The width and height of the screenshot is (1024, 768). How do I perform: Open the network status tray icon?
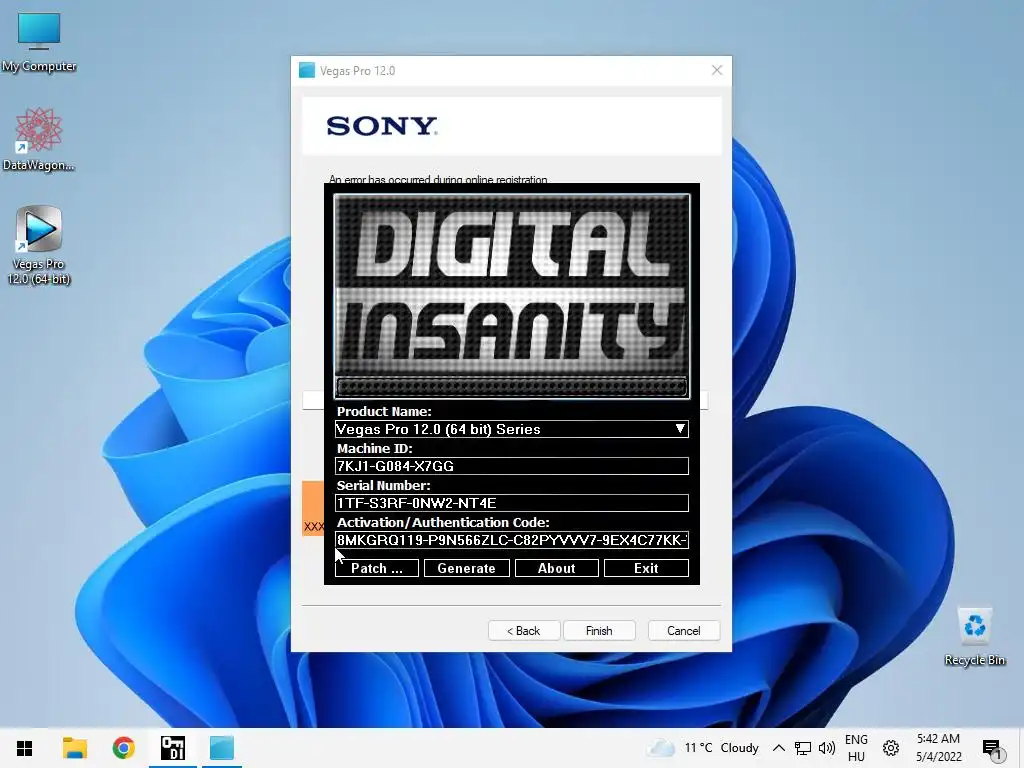803,748
